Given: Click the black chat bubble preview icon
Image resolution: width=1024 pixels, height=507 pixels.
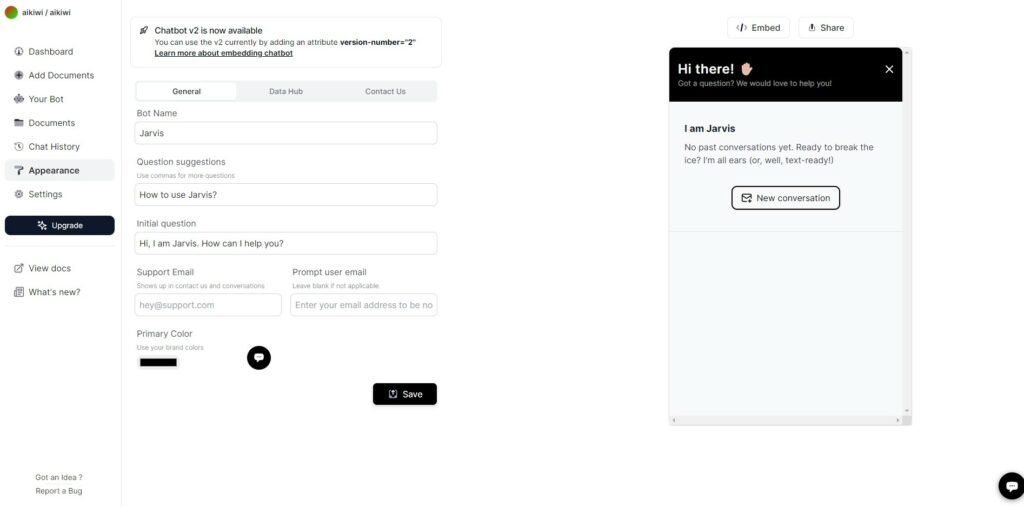Looking at the screenshot, I should pyautogui.click(x=259, y=357).
